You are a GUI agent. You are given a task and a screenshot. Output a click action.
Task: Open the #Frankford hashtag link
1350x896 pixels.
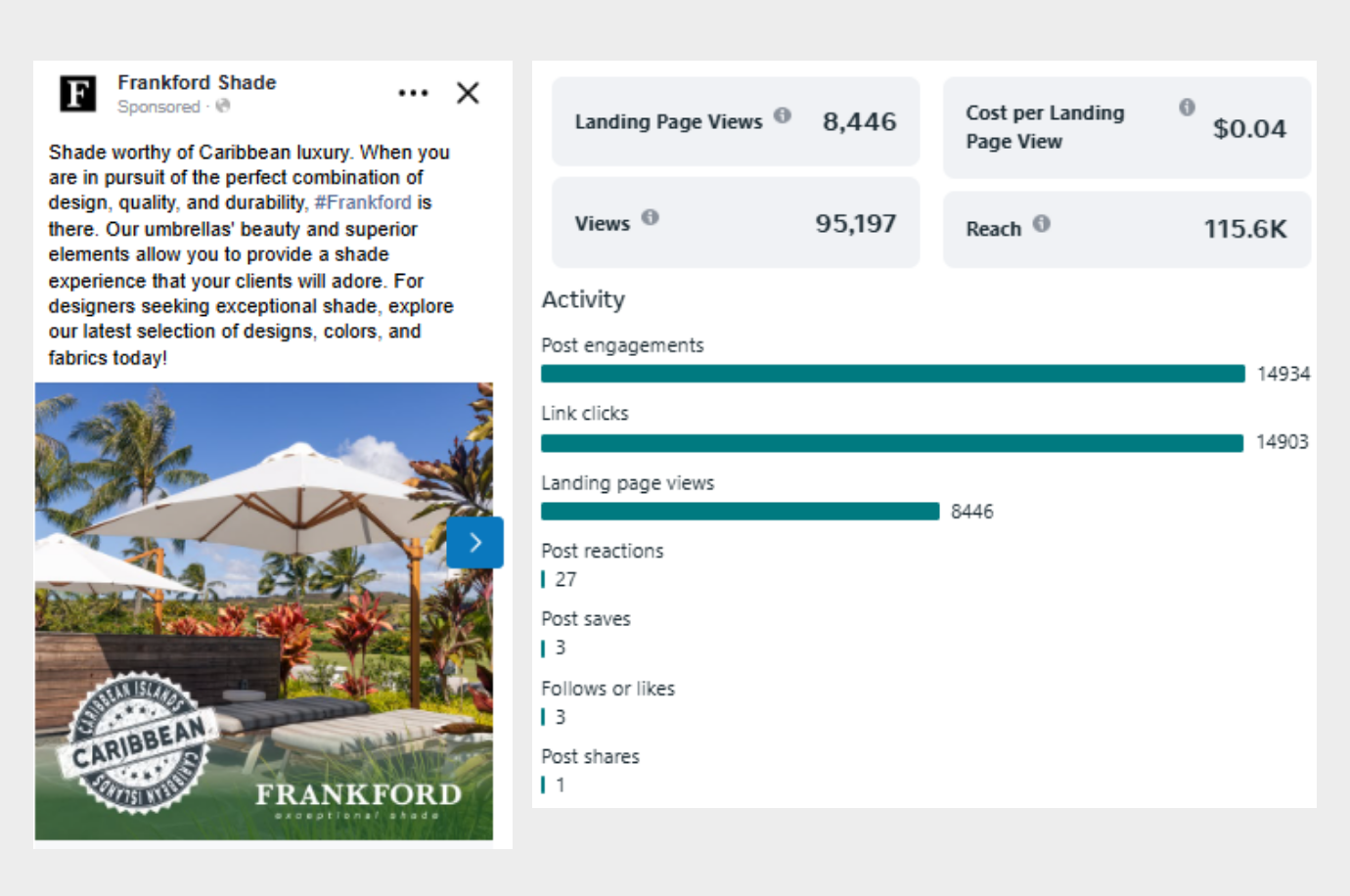coord(363,202)
